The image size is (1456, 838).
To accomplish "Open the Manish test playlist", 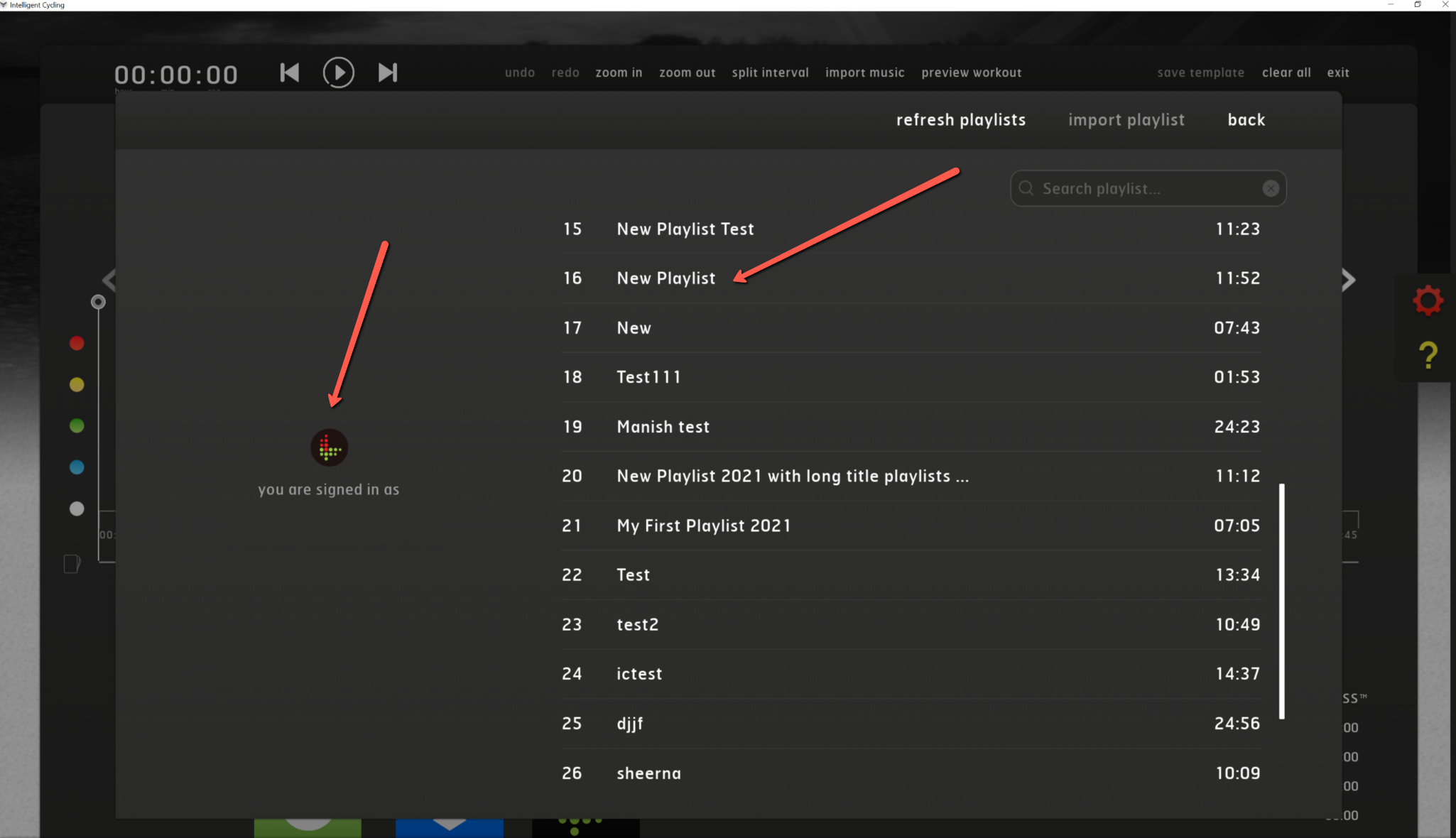I will click(663, 427).
